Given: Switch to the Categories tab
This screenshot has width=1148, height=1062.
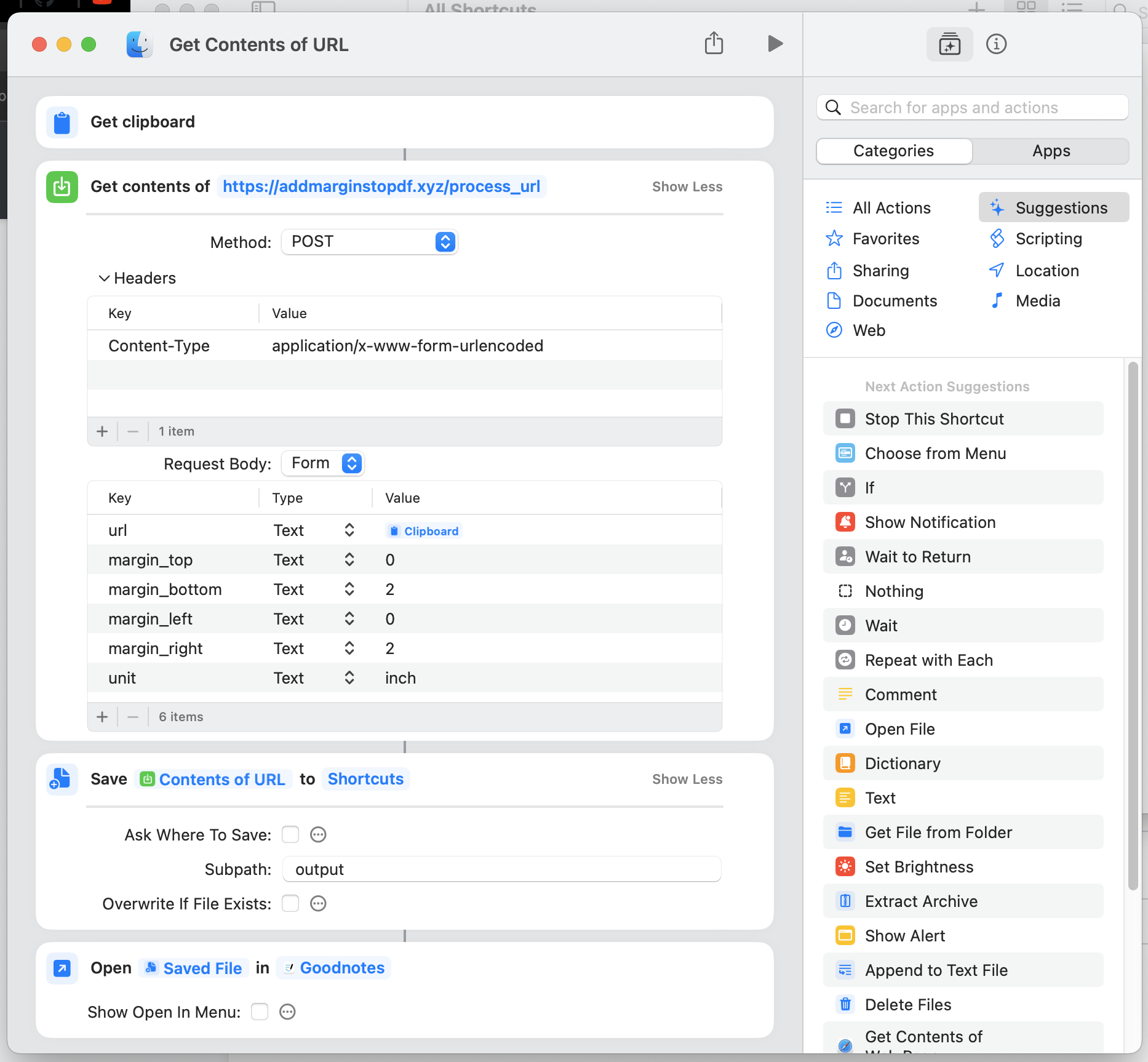Looking at the screenshot, I should [x=894, y=151].
